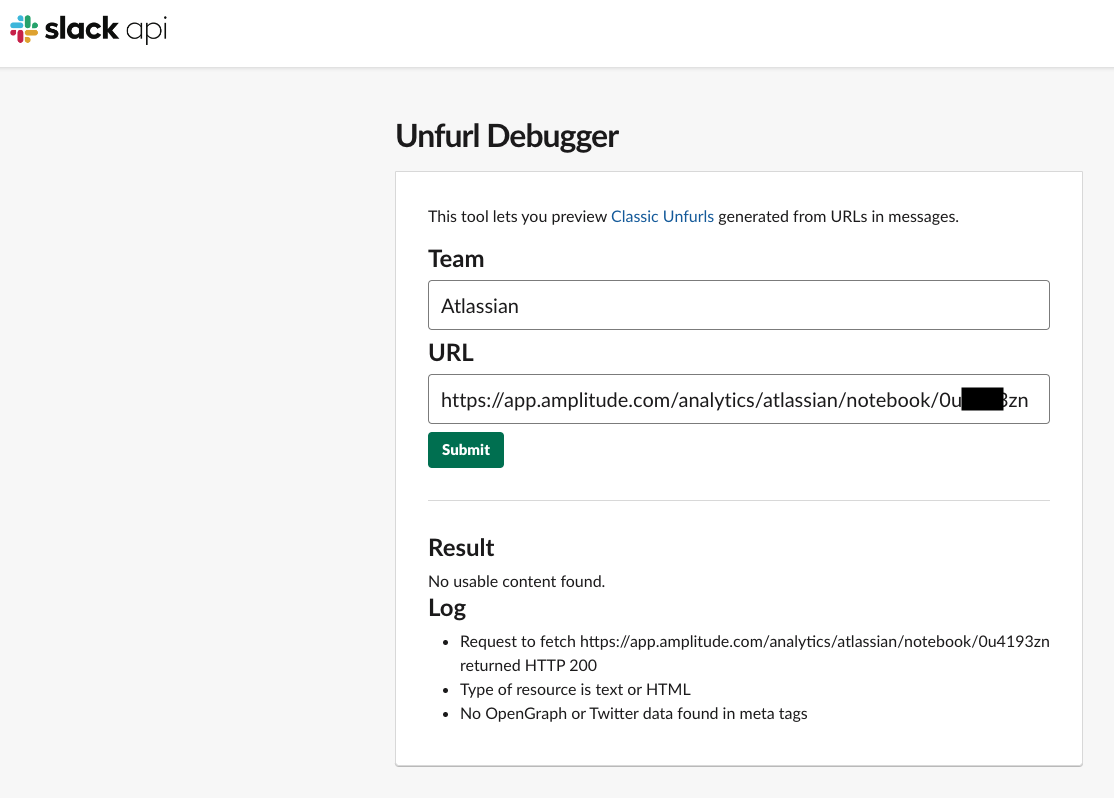Screen dimensions: 1114x798
Task: Open the Classic Unfurls link
Action: coord(662,216)
